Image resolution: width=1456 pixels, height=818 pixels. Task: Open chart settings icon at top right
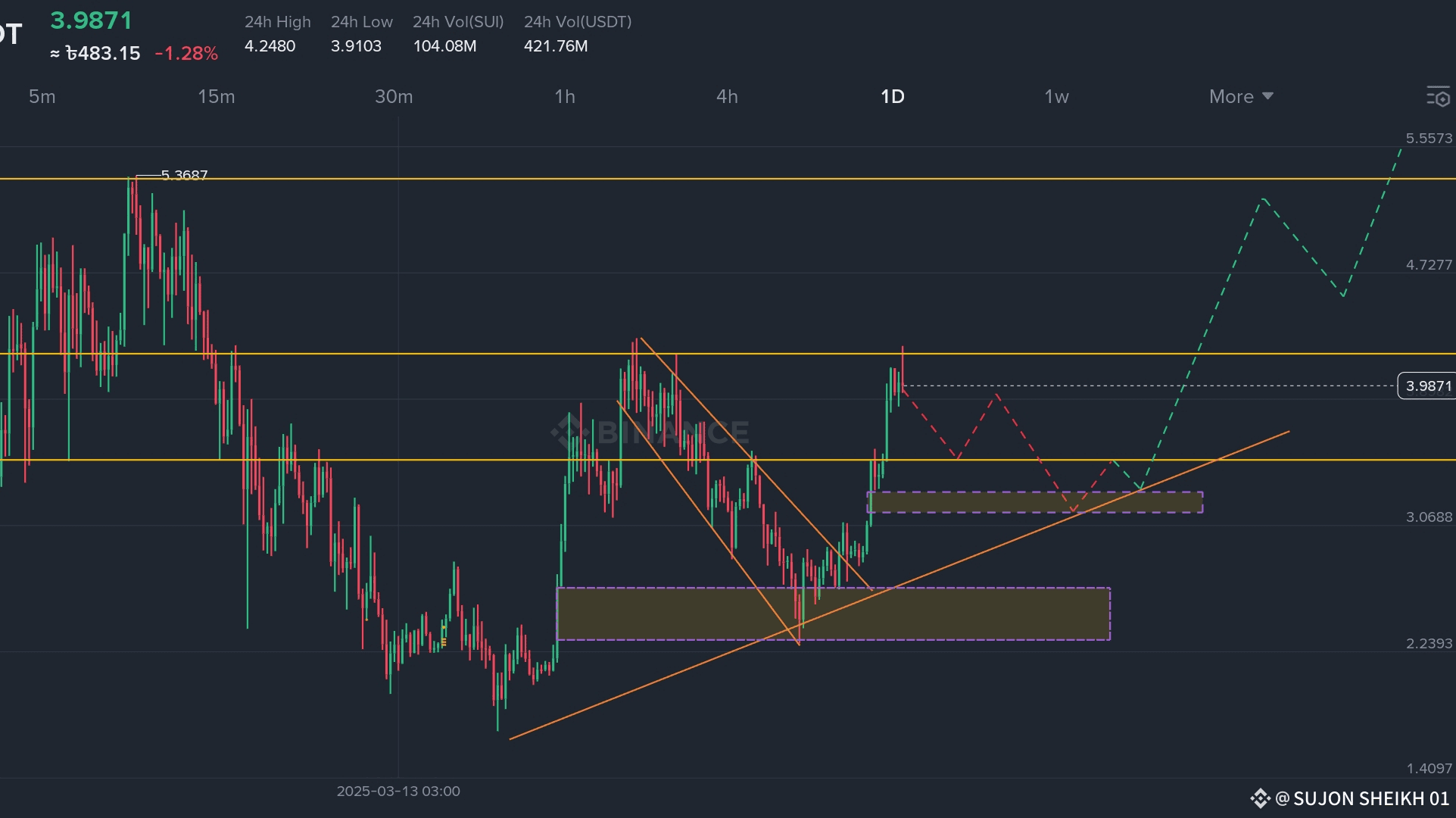pos(1437,97)
